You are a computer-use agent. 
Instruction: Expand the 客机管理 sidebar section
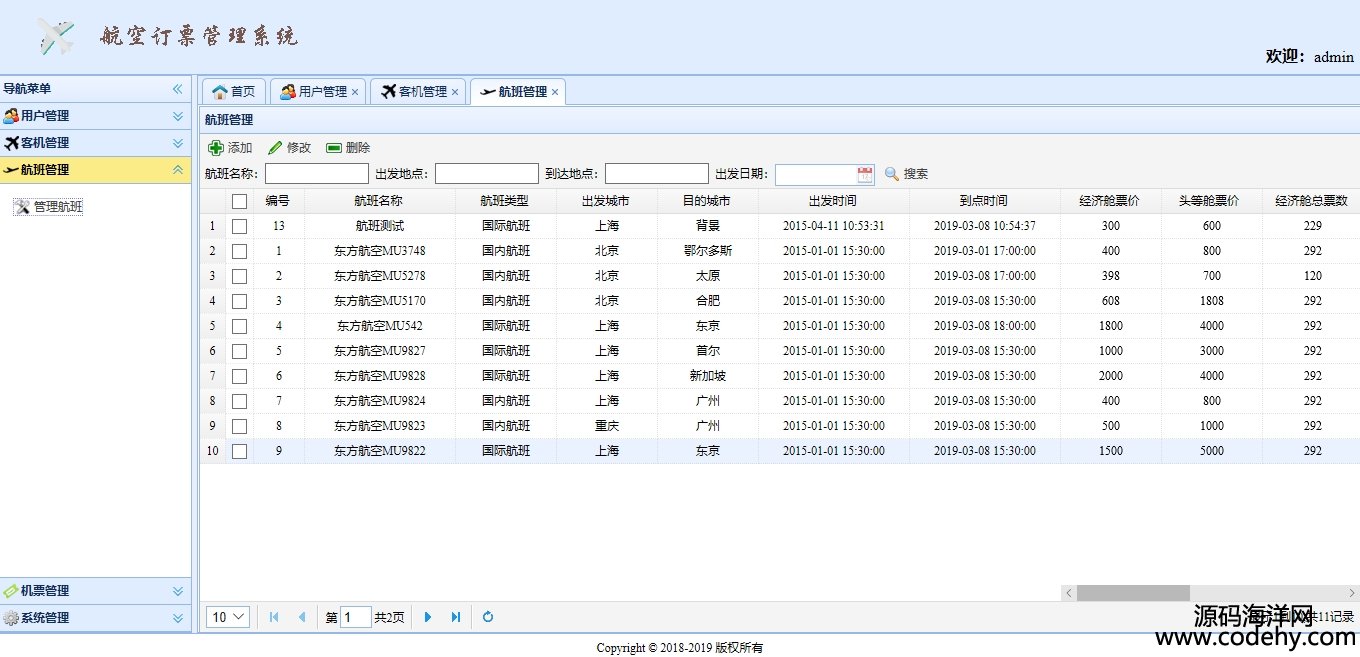pyautogui.click(x=178, y=143)
